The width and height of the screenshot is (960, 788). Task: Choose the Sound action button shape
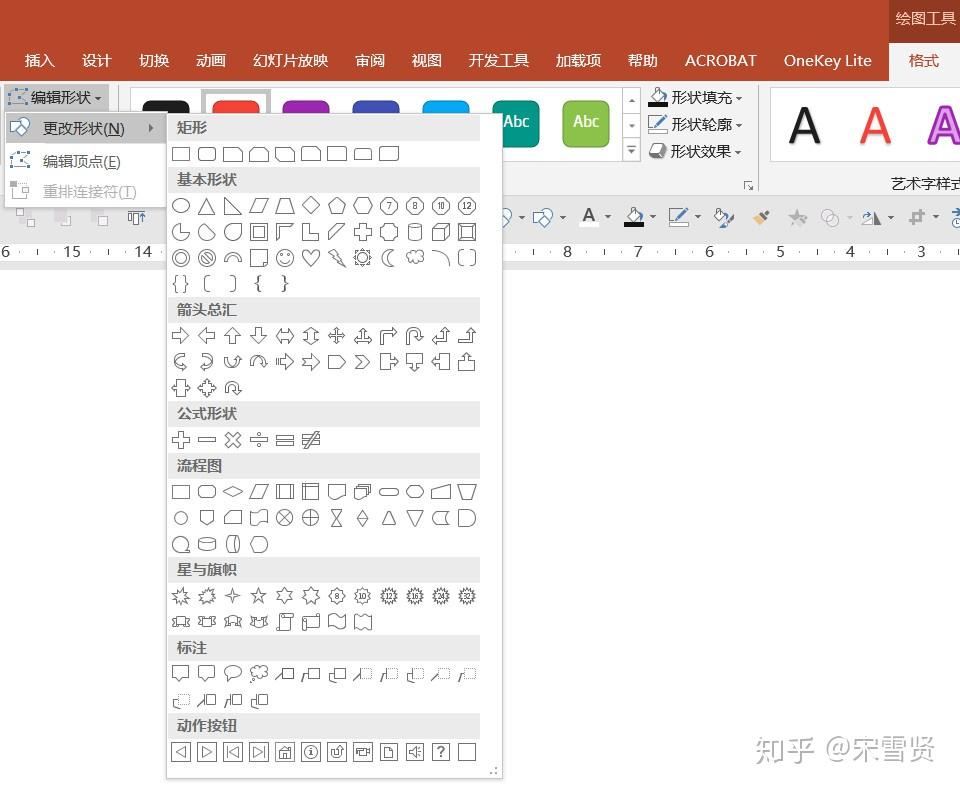tap(415, 752)
